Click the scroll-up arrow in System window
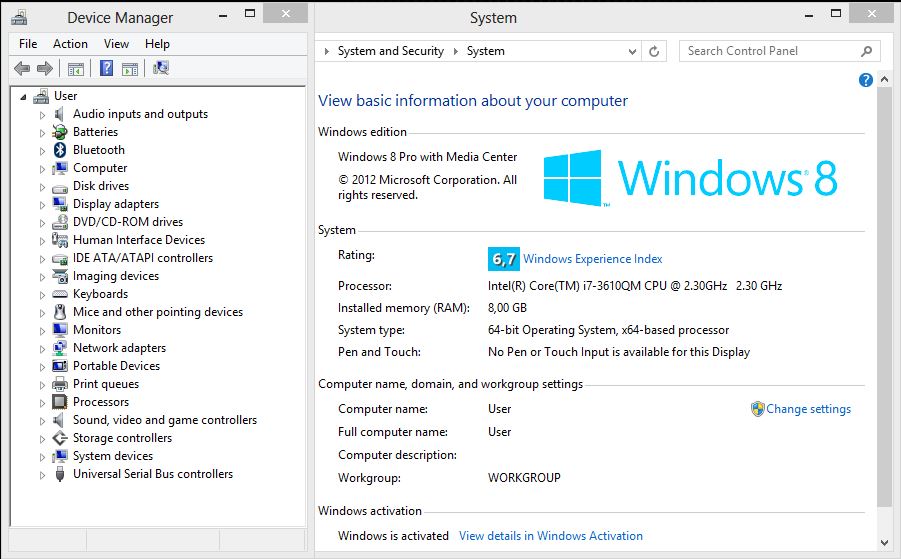Screen dimensions: 901x559 pos(885,79)
